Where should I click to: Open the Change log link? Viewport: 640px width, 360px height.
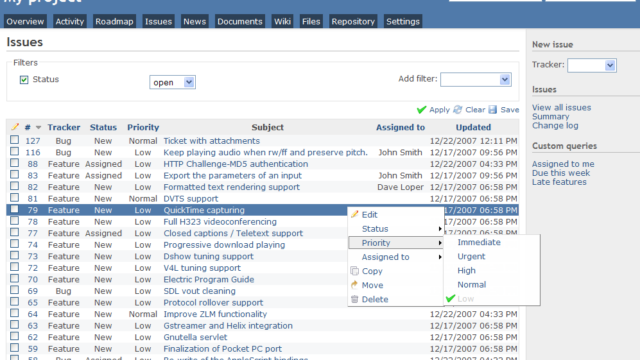click(x=555, y=126)
